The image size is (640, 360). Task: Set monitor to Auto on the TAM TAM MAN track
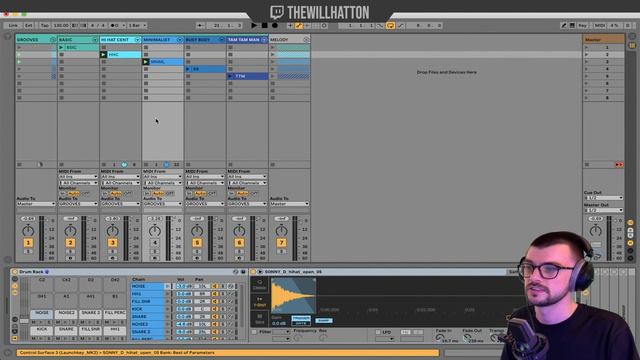(x=242, y=193)
